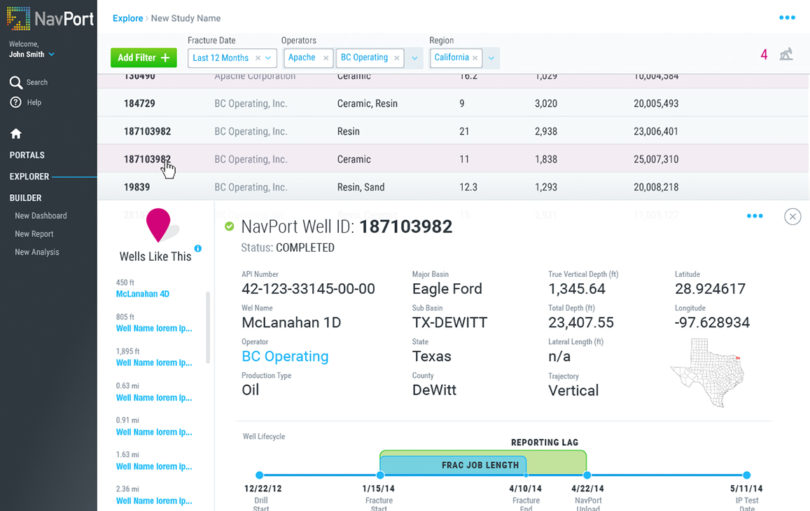810x511 pixels.
Task: Open the BC Operating operator link
Action: coord(285,357)
